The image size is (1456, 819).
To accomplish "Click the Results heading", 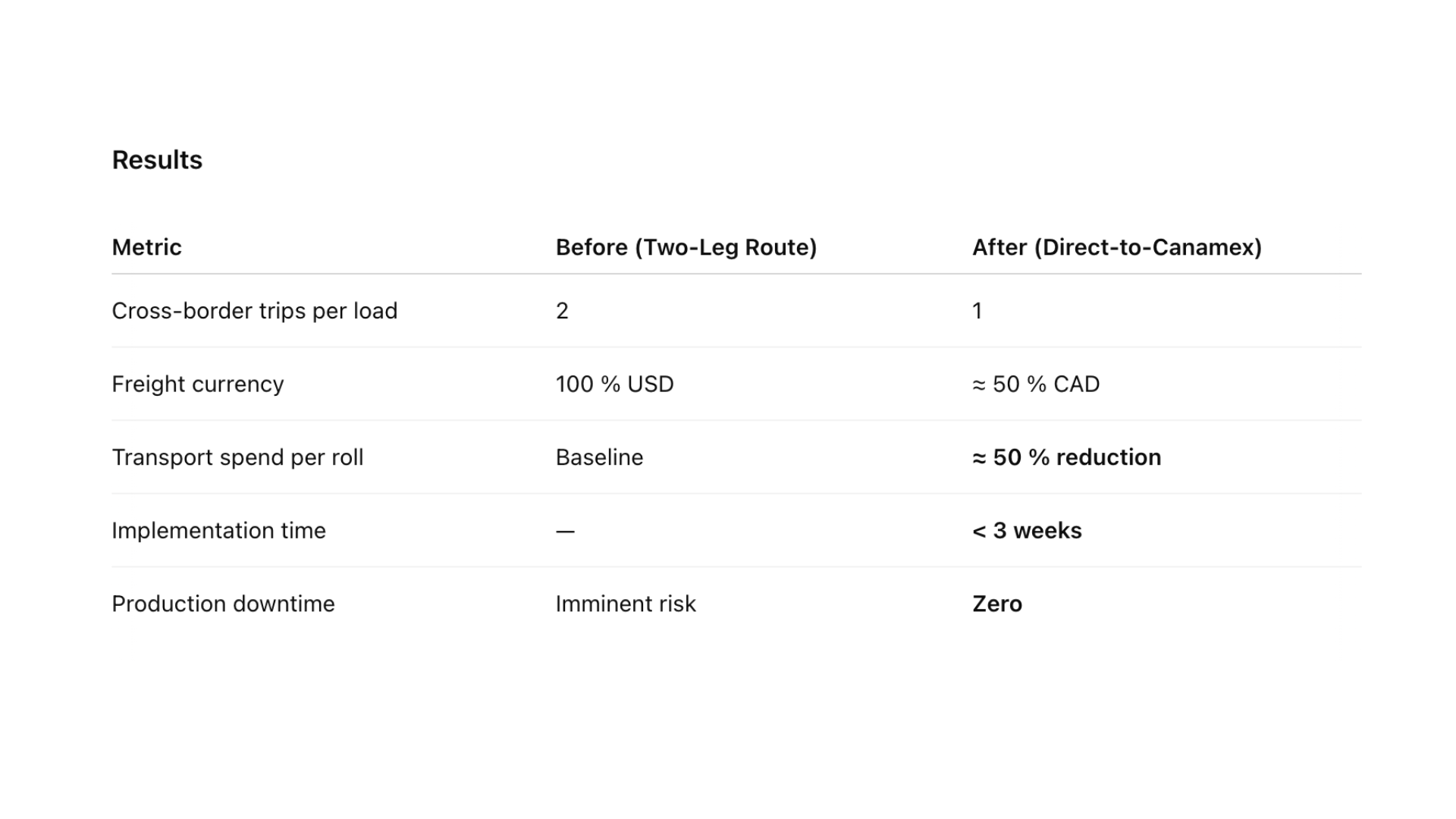I will (157, 160).
